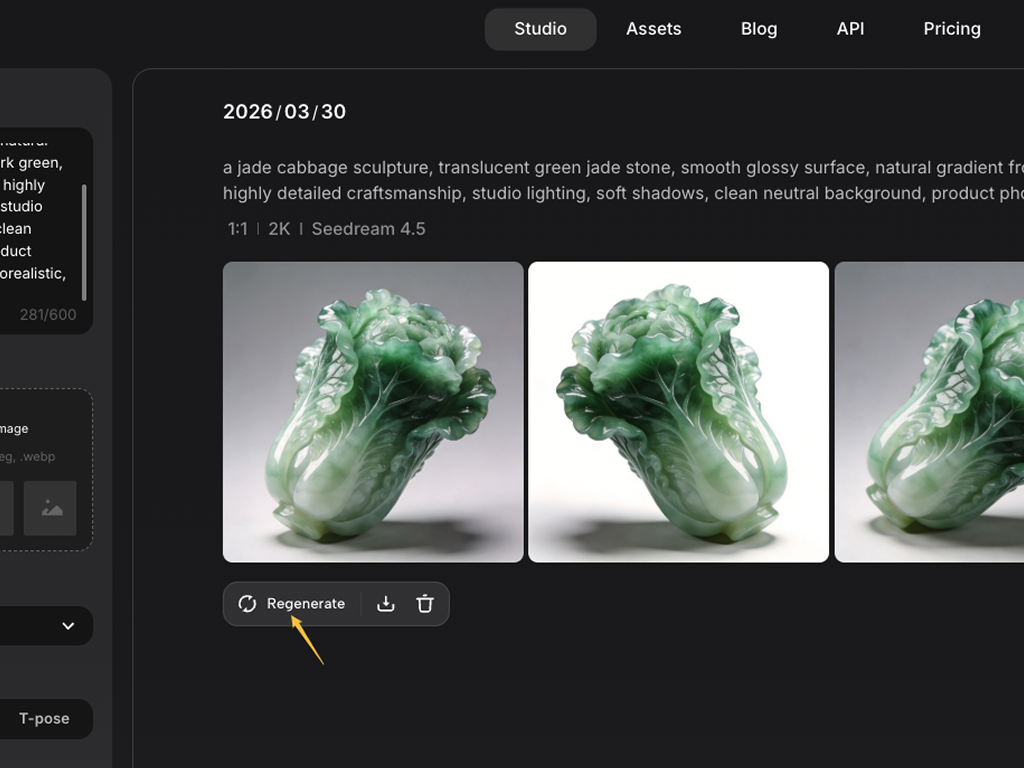Screen dimensions: 1024x768
Task: Delete this generation with the trash icon
Action: coord(425,604)
